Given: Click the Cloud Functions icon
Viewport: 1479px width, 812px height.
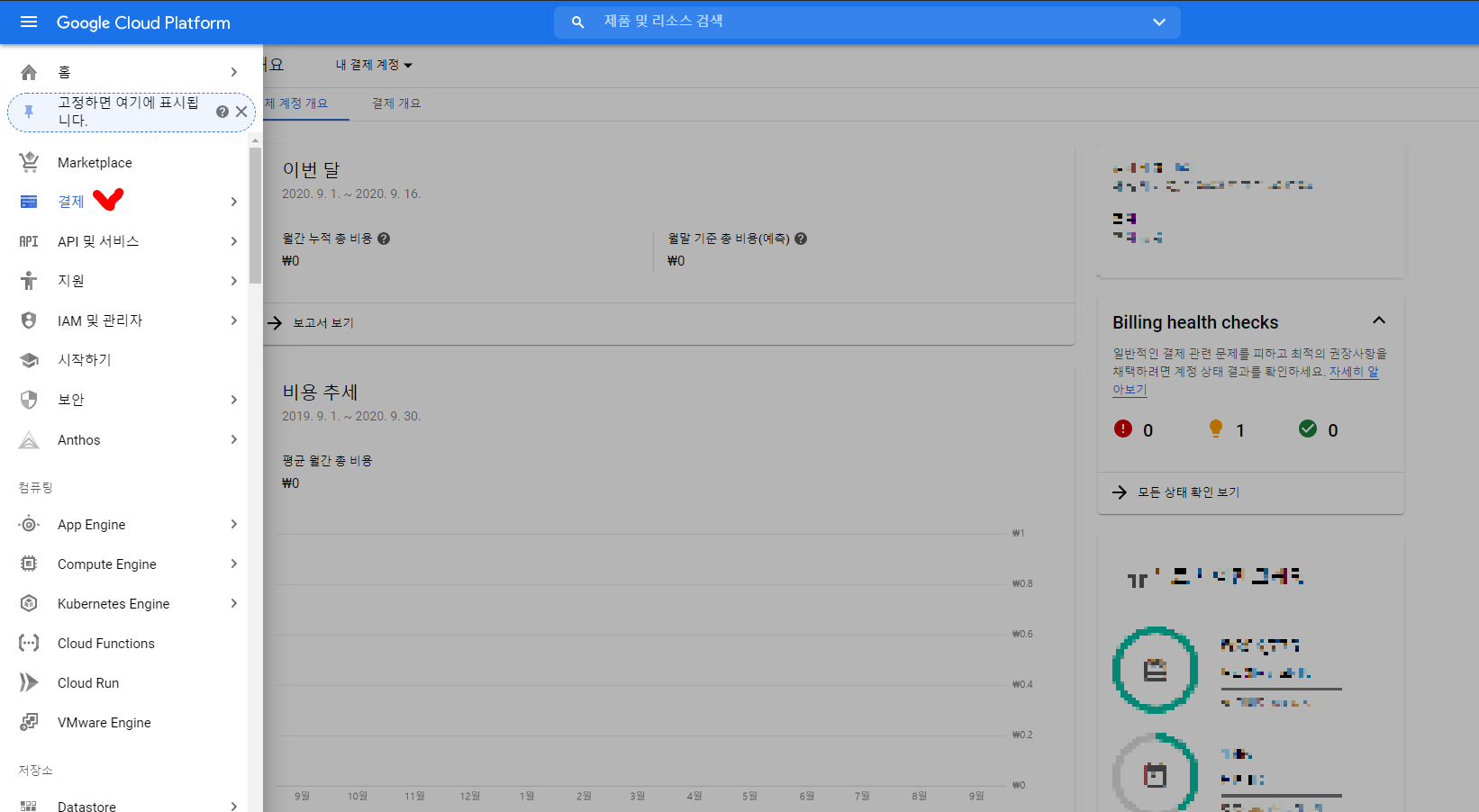Looking at the screenshot, I should tap(29, 643).
